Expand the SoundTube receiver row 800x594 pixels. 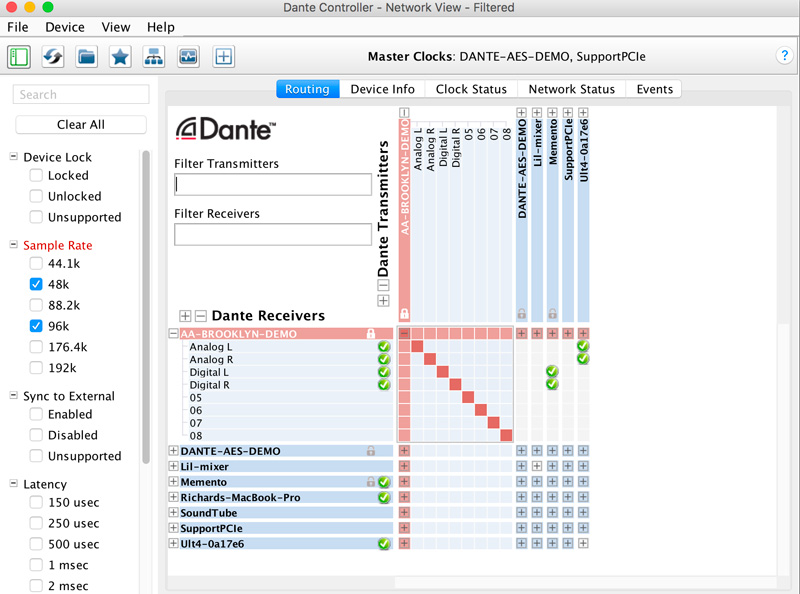point(173,513)
